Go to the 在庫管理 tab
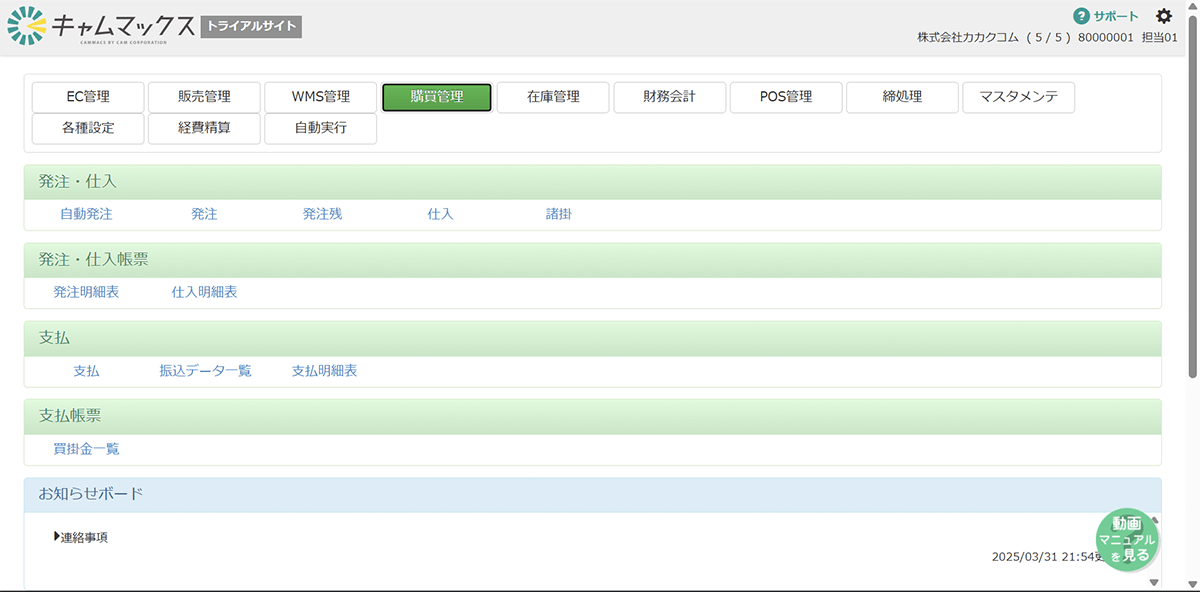 click(x=553, y=97)
